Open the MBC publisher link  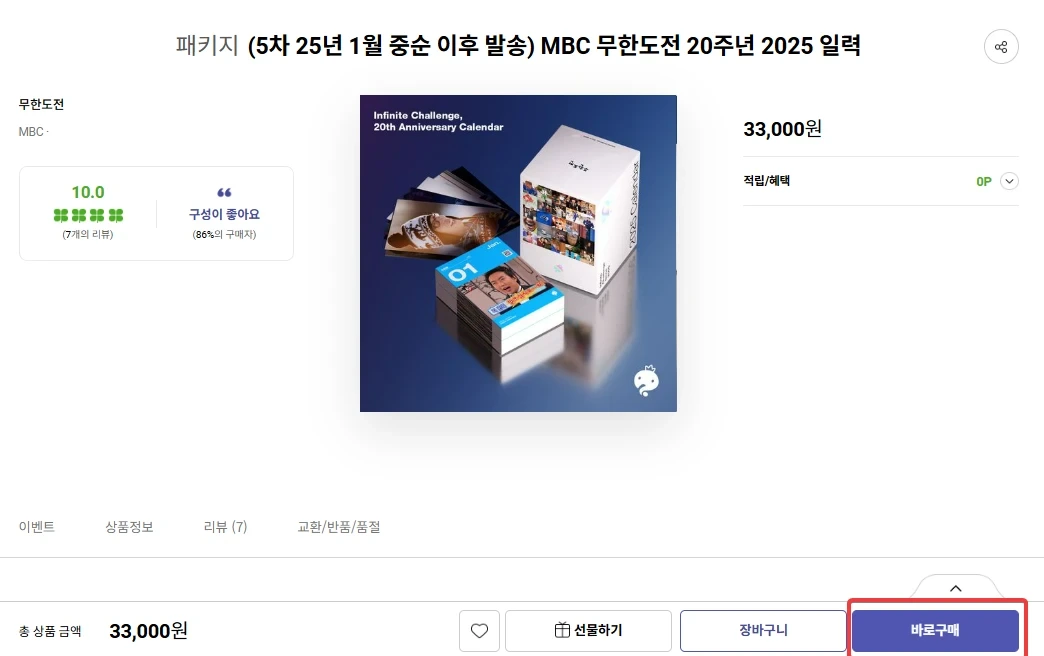[x=31, y=132]
